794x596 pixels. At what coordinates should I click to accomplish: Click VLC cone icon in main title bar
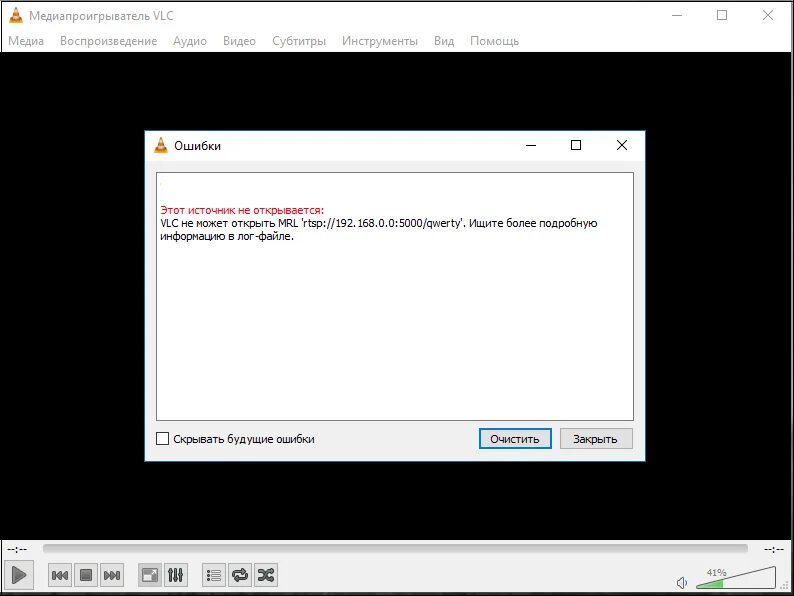click(x=16, y=16)
